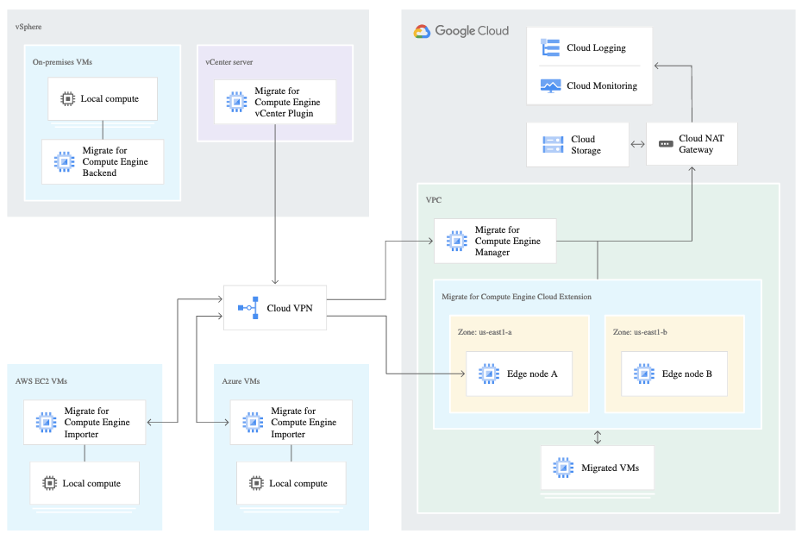Select the Edge node A label

tap(532, 374)
